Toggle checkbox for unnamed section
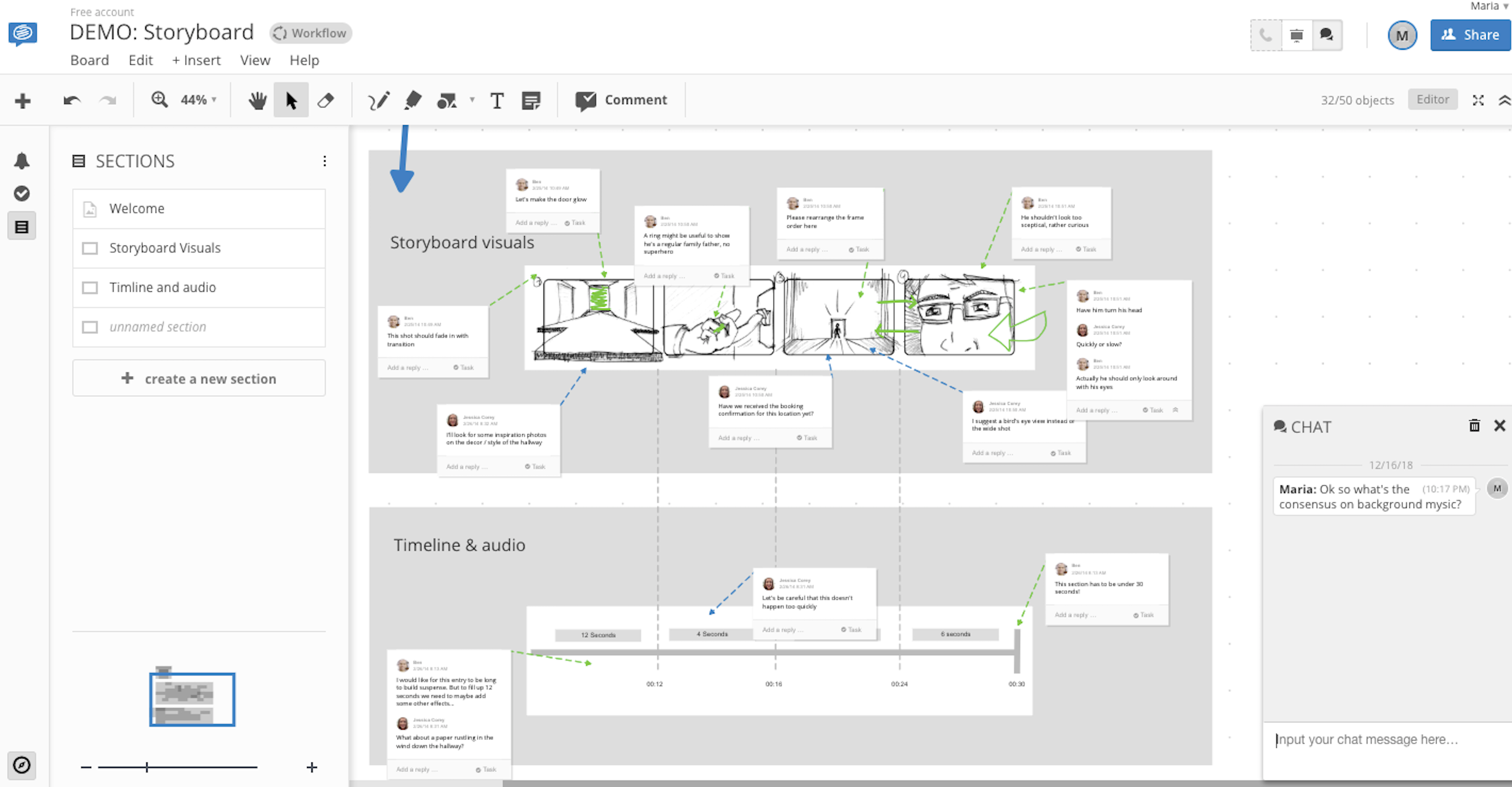The image size is (1512, 787). (x=90, y=327)
